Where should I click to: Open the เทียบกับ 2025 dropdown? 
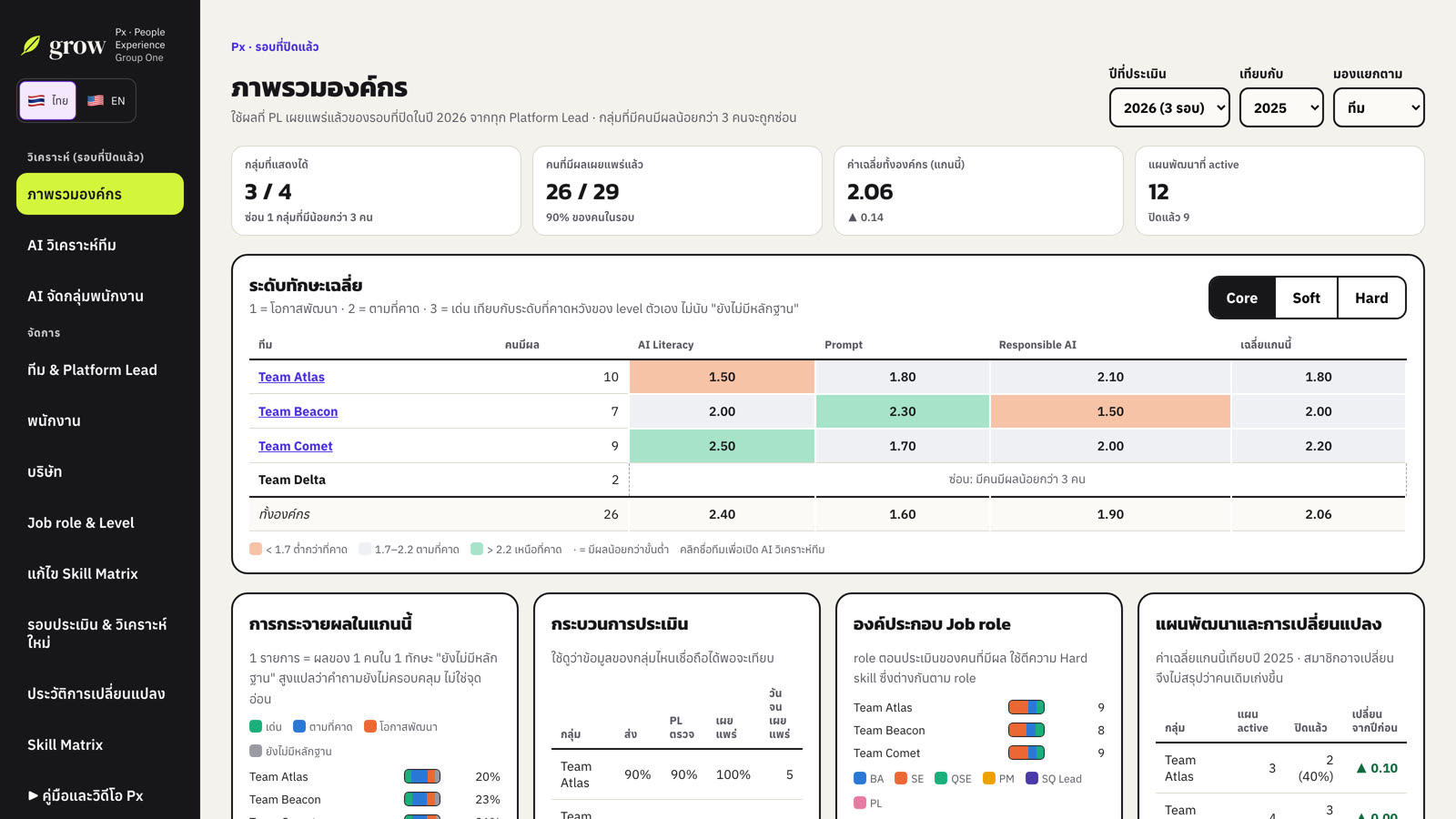1281,107
